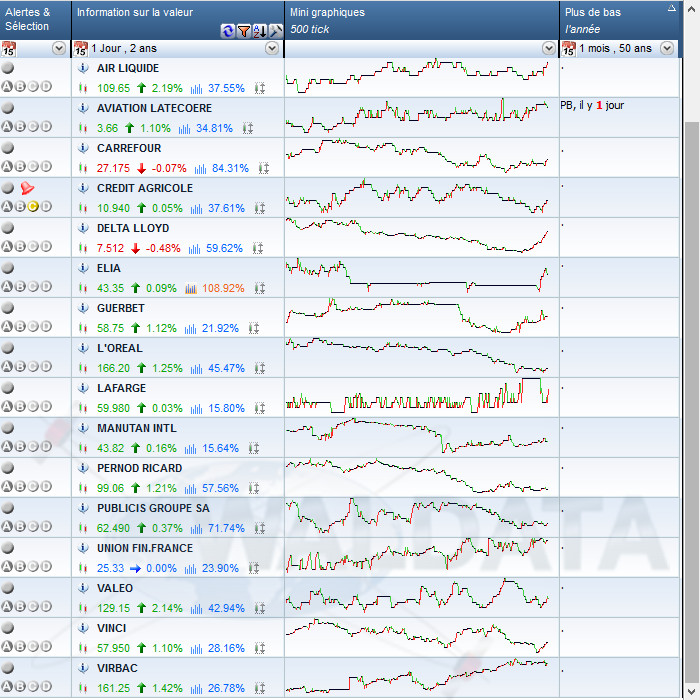
Task: Toggle selection A for AIR LIQUIDE
Action: (x=7, y=86)
